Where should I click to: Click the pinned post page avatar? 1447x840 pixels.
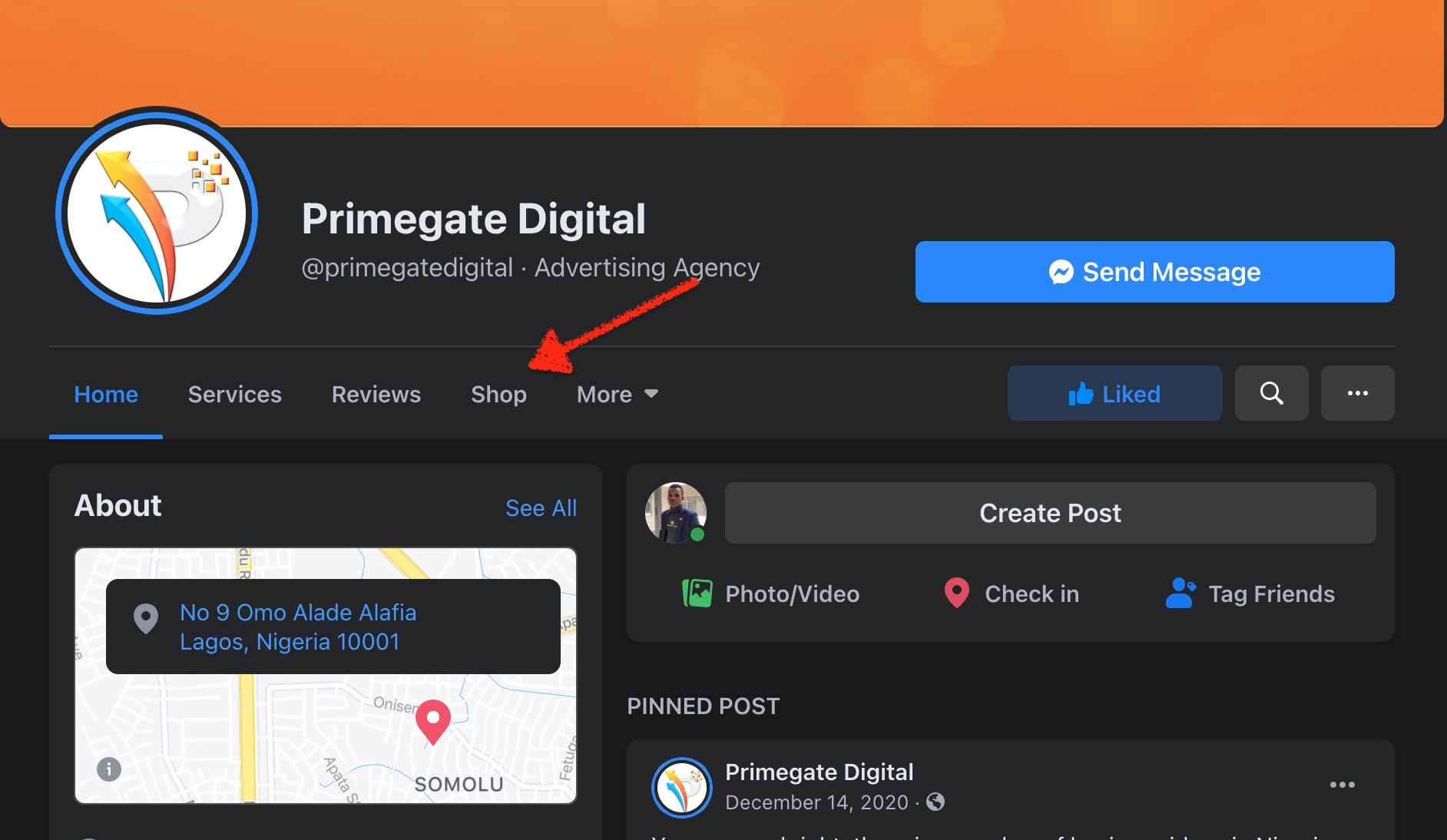click(682, 788)
